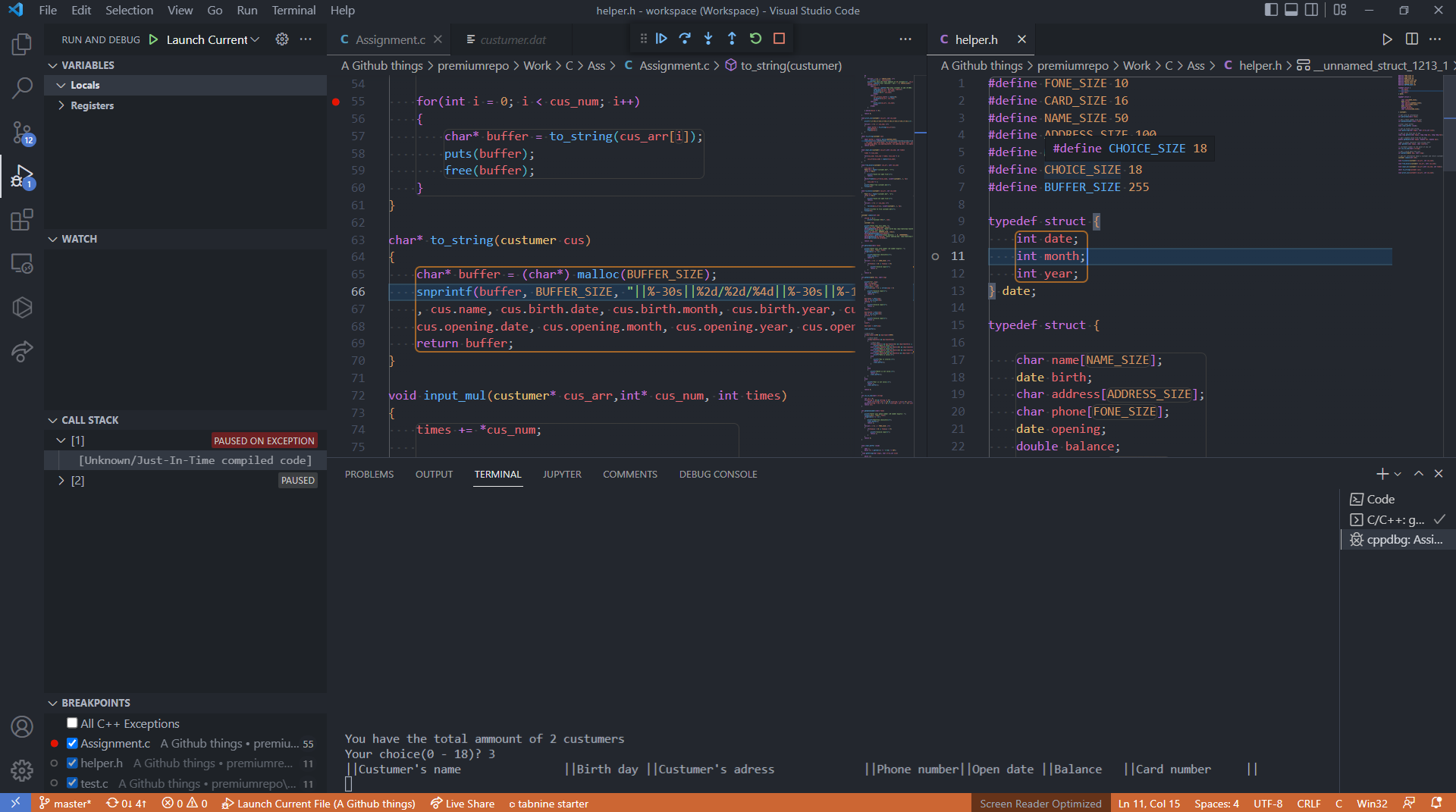Image resolution: width=1456 pixels, height=812 pixels.
Task: Click Step Out in debug toolbar
Action: click(732, 39)
